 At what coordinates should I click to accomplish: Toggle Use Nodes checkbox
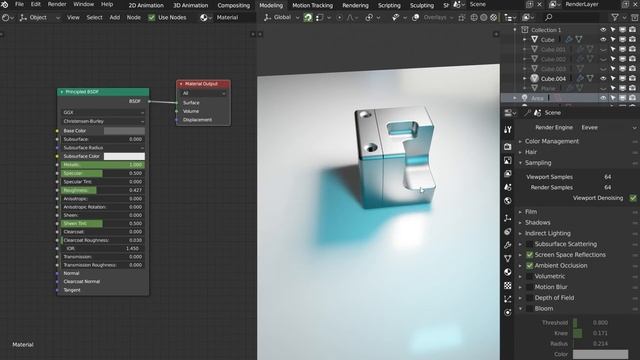pos(151,18)
